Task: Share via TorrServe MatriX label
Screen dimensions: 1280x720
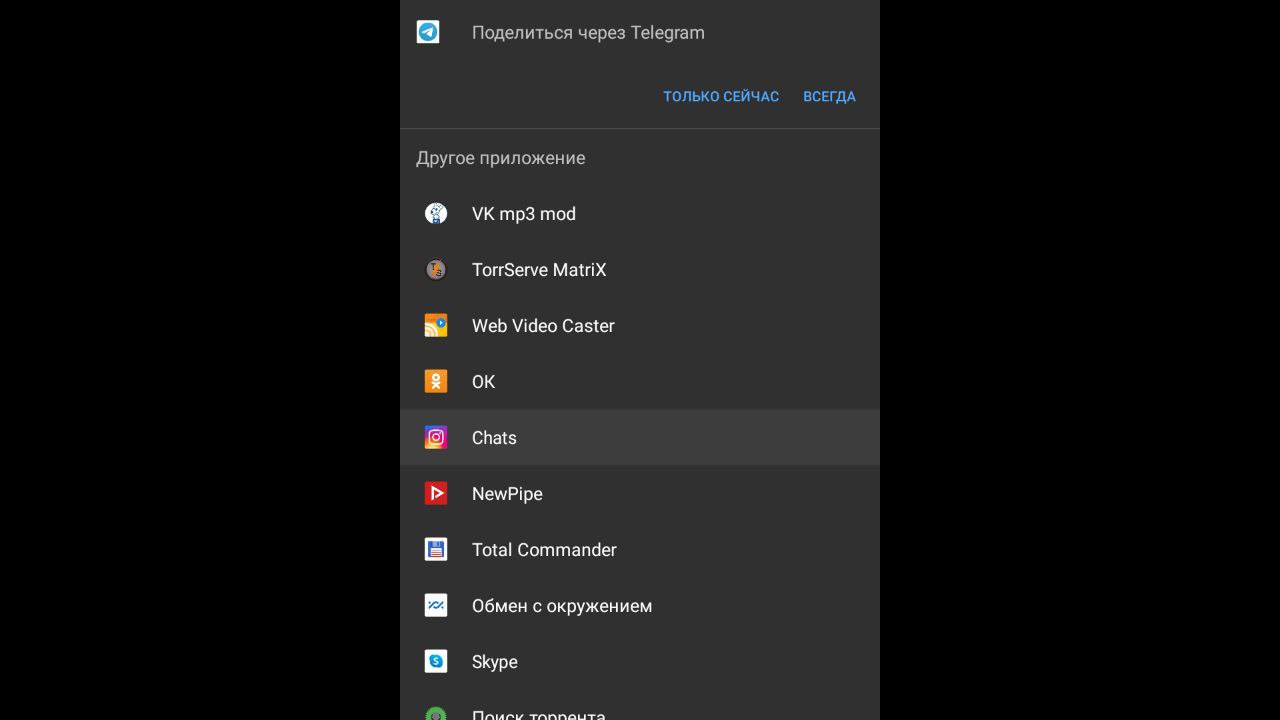Action: click(x=539, y=269)
